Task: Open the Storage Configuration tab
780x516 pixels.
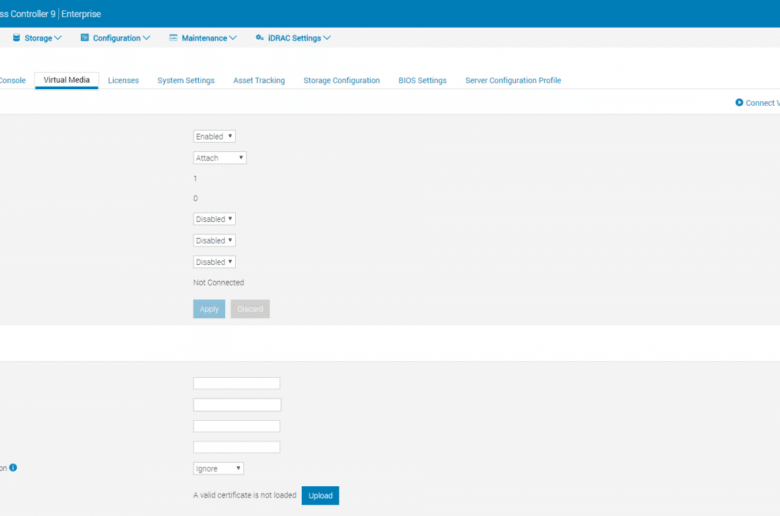Action: (341, 80)
